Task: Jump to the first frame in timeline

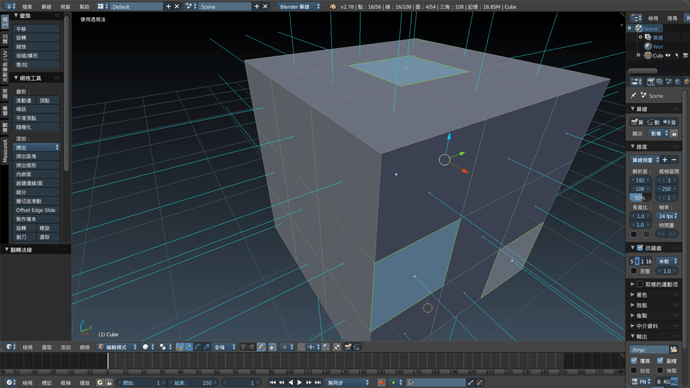Action: (x=272, y=382)
